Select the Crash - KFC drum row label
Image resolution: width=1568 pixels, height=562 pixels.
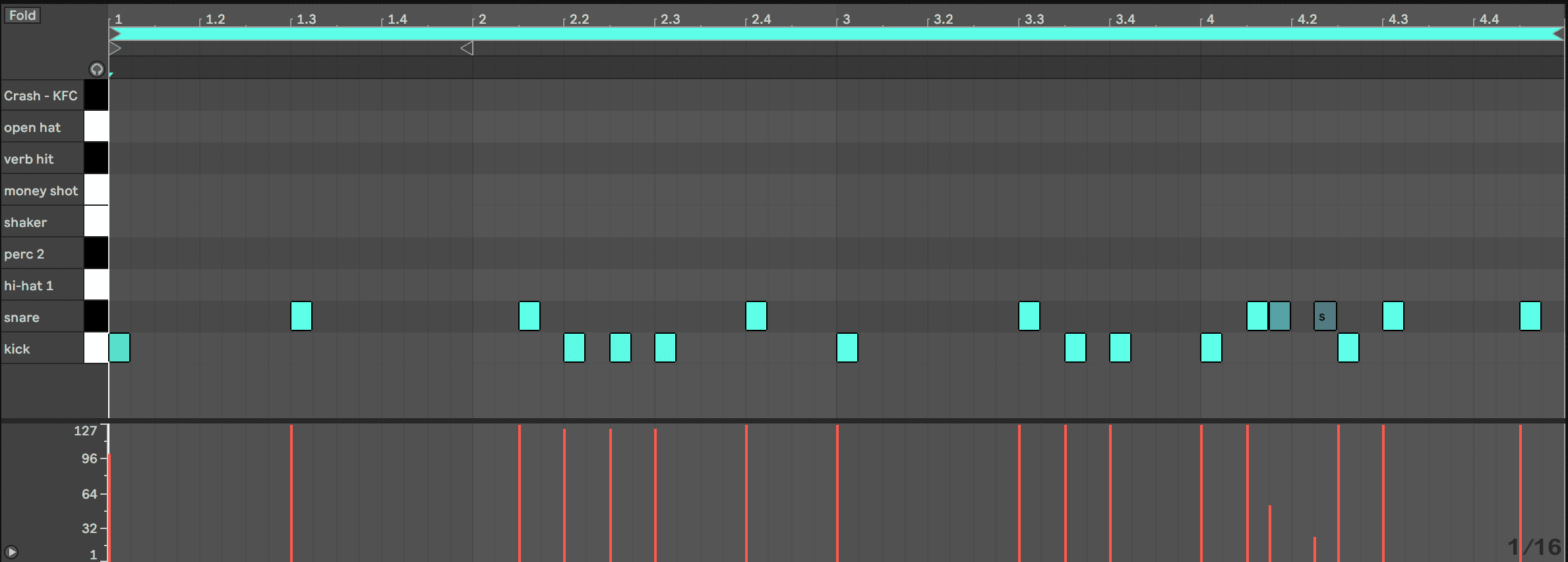pos(41,96)
